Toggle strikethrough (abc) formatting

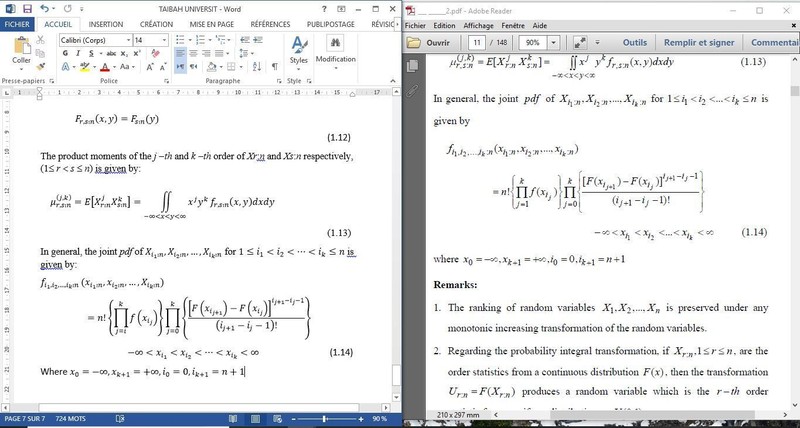coord(111,53)
